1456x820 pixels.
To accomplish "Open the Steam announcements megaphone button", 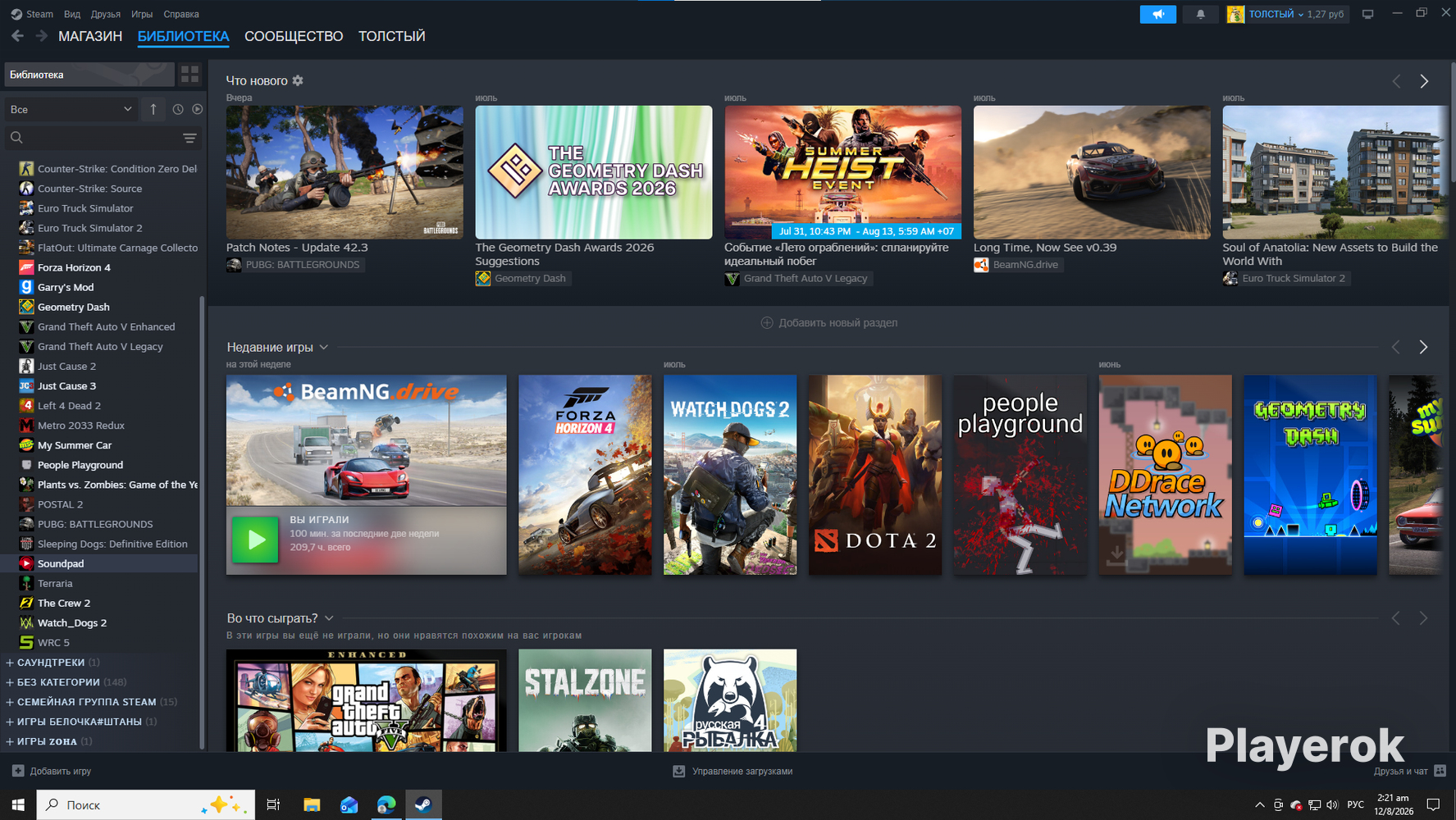I will pos(1157,14).
